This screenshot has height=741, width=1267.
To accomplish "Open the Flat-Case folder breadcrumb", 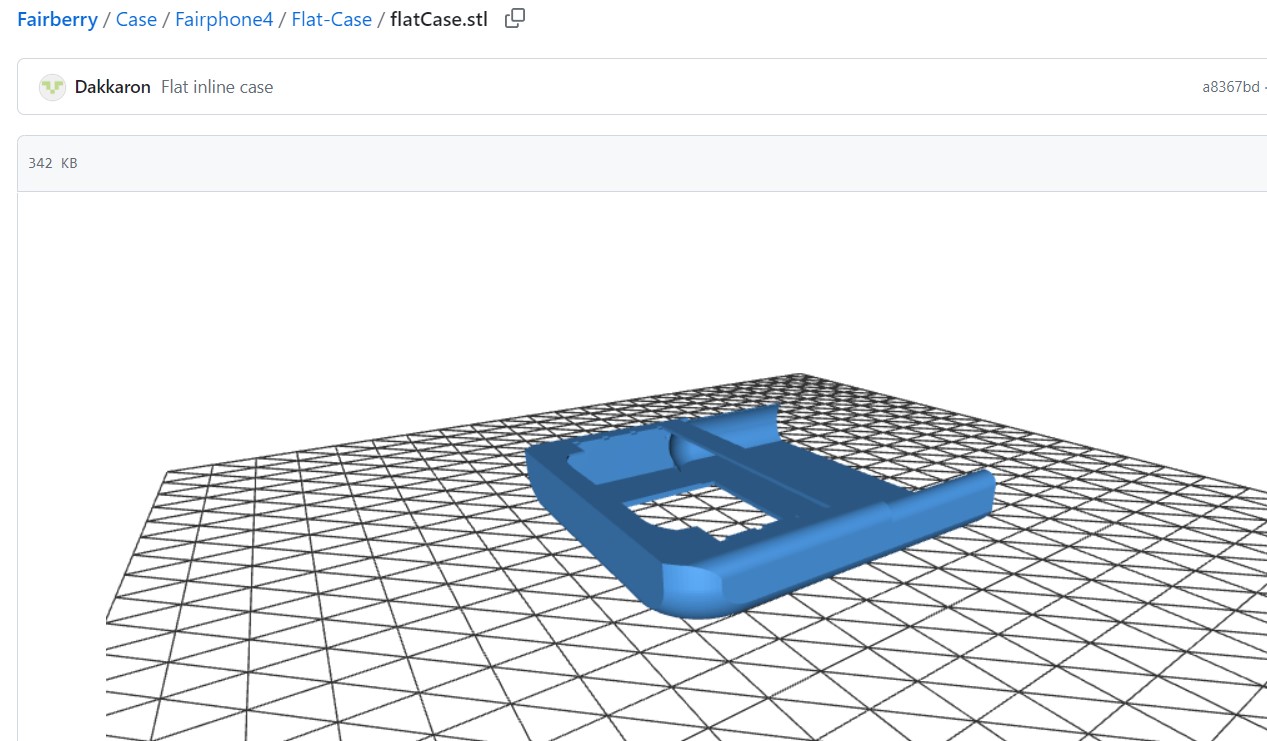I will tap(331, 19).
